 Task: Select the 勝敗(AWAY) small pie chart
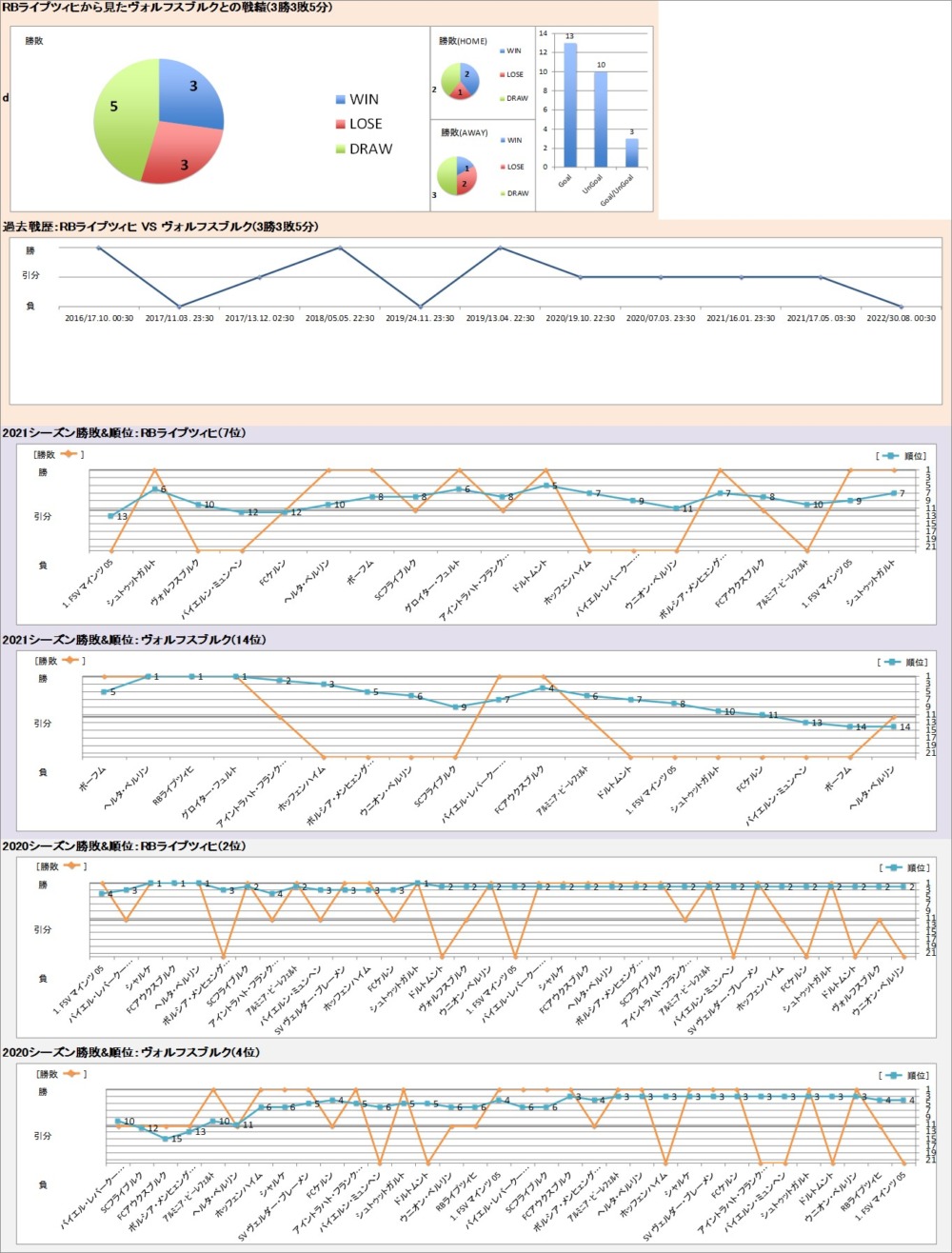457,175
